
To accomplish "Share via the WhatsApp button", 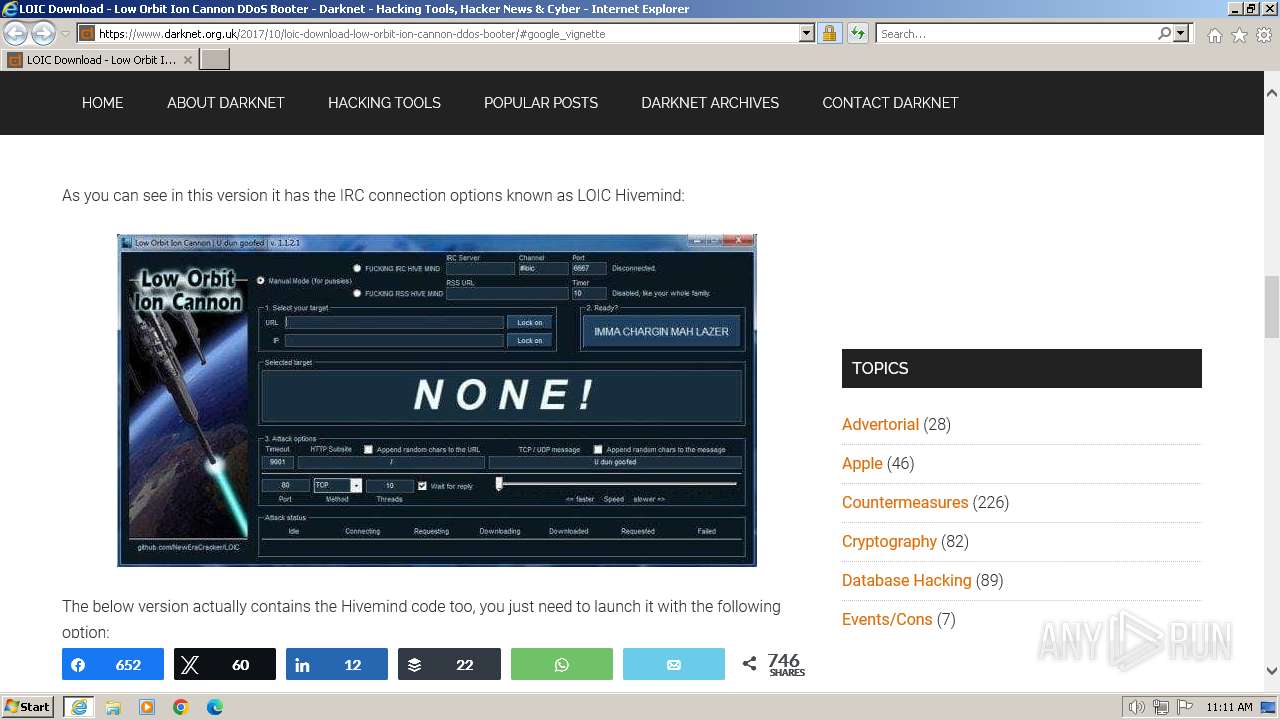I will pyautogui.click(x=562, y=664).
